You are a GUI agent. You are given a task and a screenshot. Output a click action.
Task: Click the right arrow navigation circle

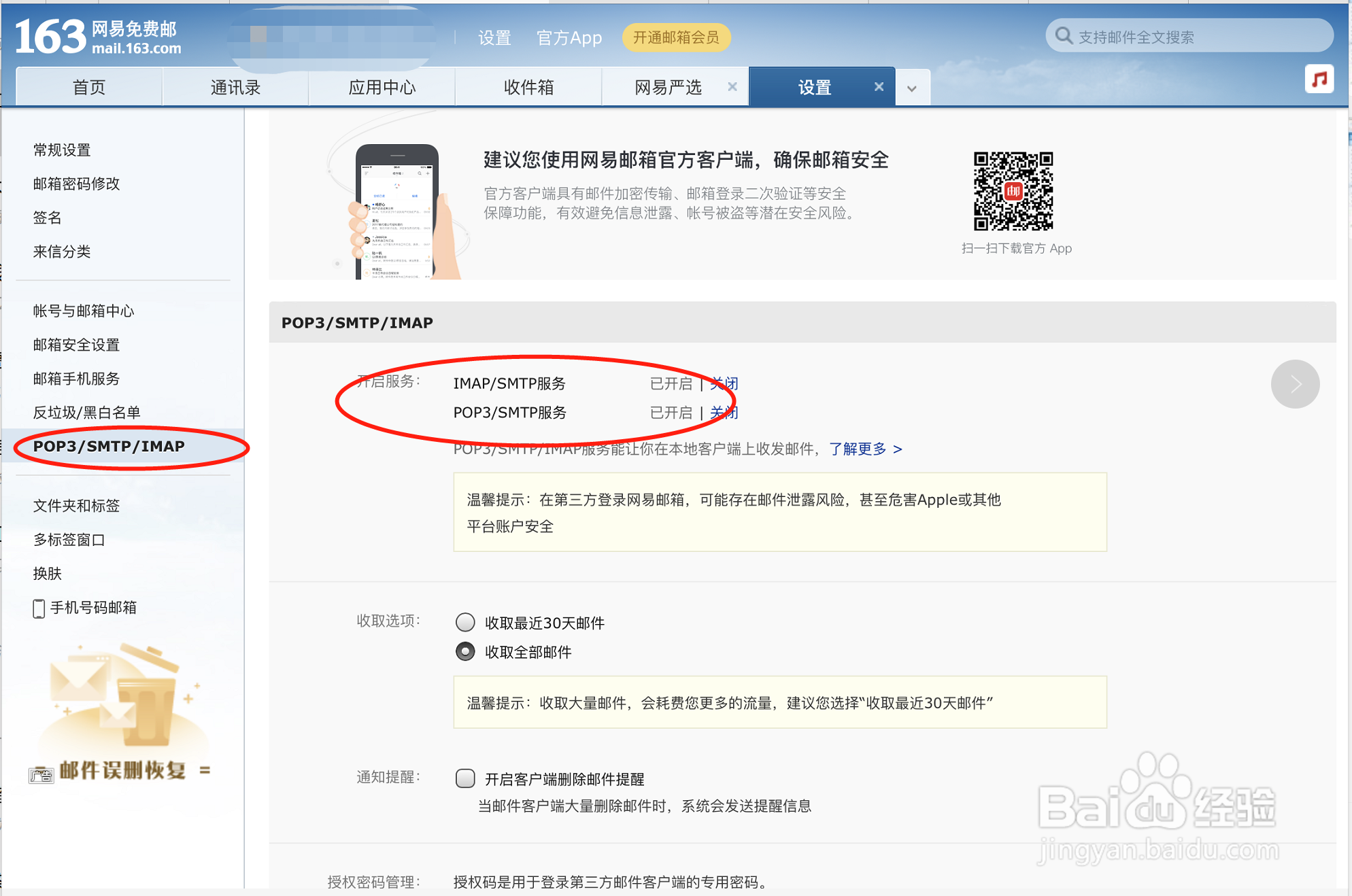pos(1295,384)
